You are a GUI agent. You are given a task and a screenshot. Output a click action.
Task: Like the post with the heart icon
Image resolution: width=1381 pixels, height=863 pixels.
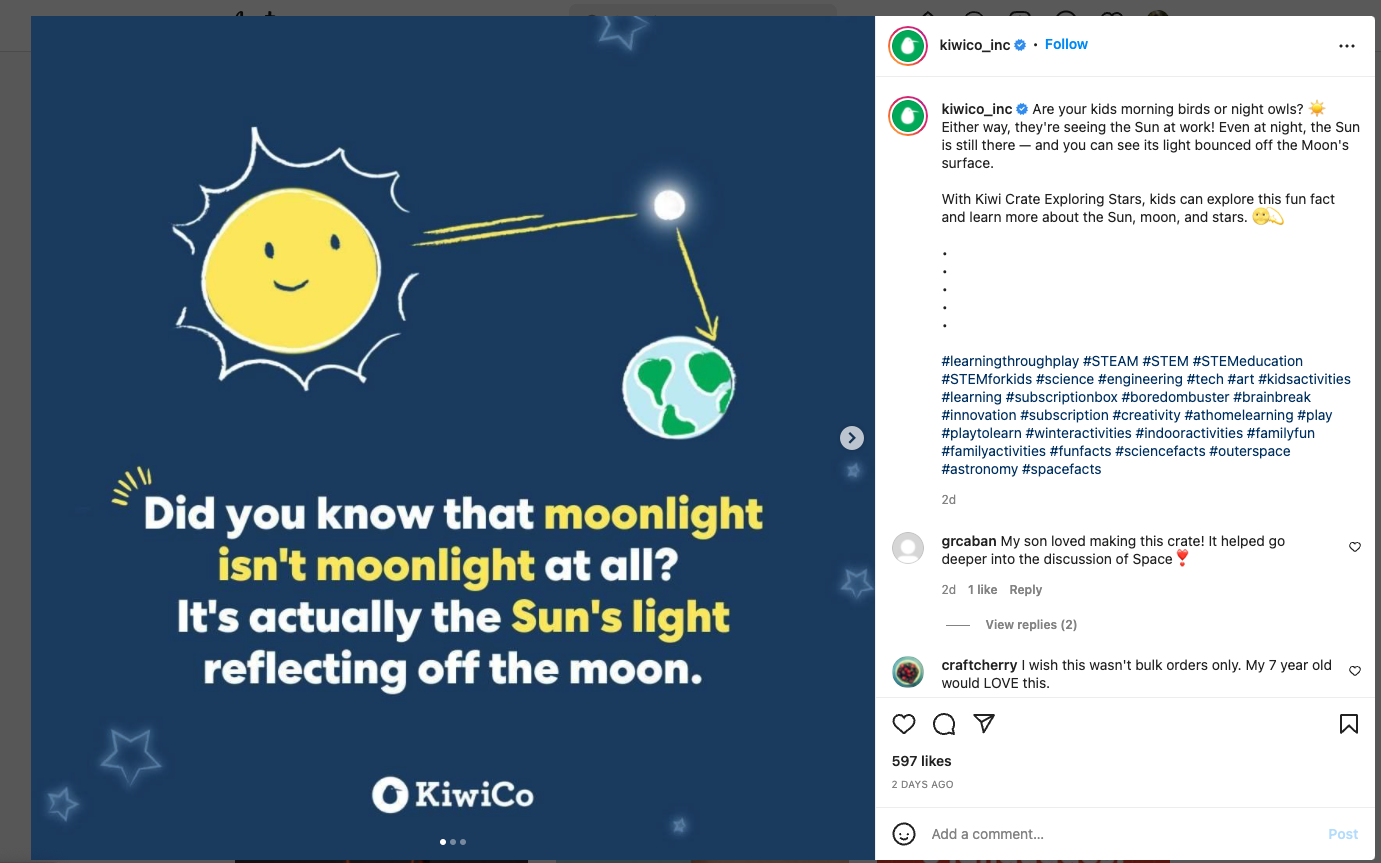(x=904, y=724)
